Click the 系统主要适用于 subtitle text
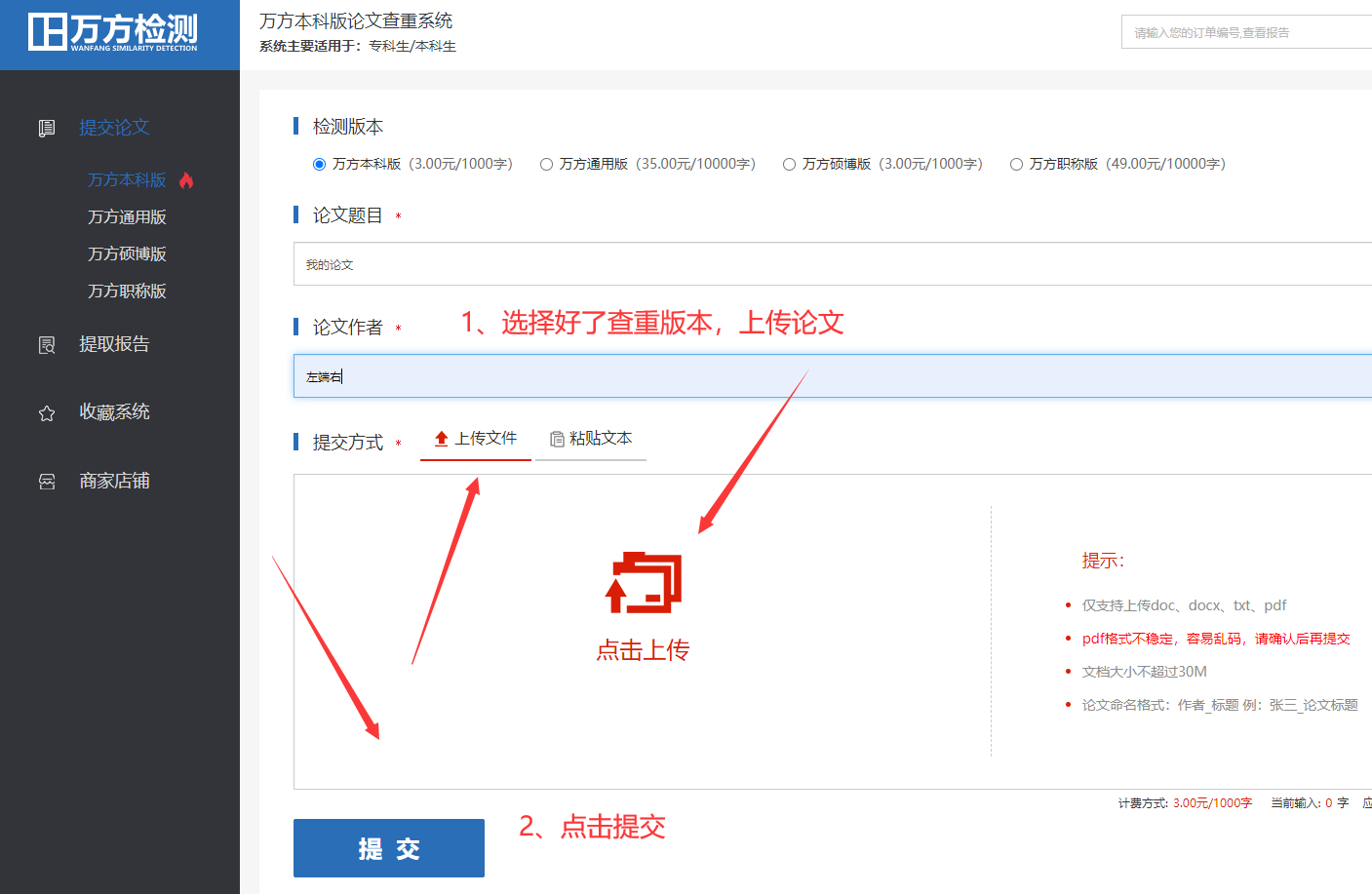The image size is (1372, 894). [358, 46]
